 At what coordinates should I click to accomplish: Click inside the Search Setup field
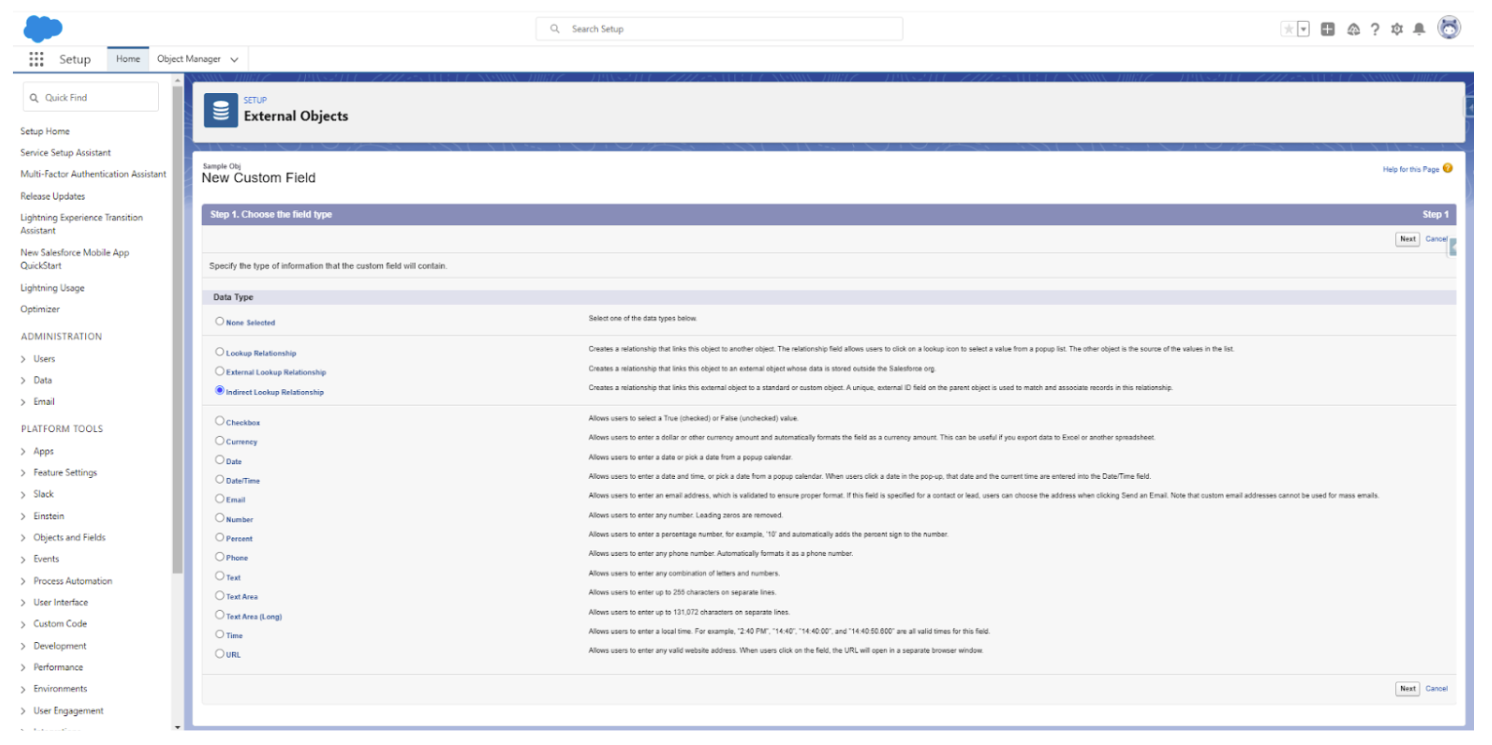(719, 29)
